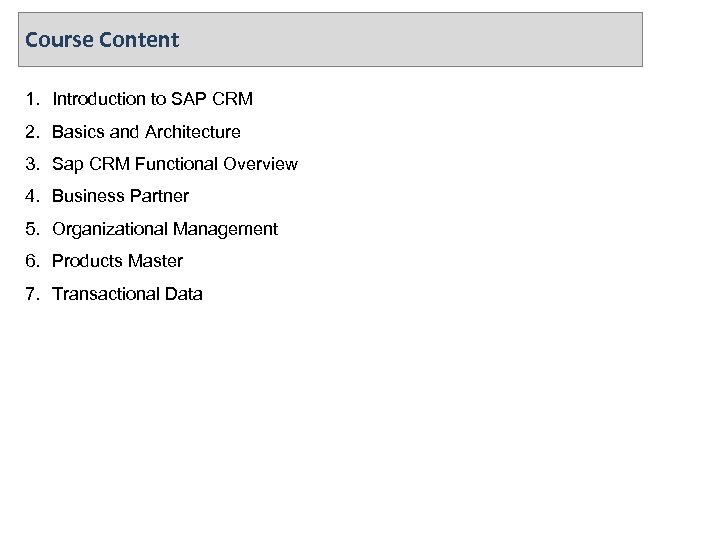Click list number 1 before Introduction
720x540 pixels.
click(33, 99)
